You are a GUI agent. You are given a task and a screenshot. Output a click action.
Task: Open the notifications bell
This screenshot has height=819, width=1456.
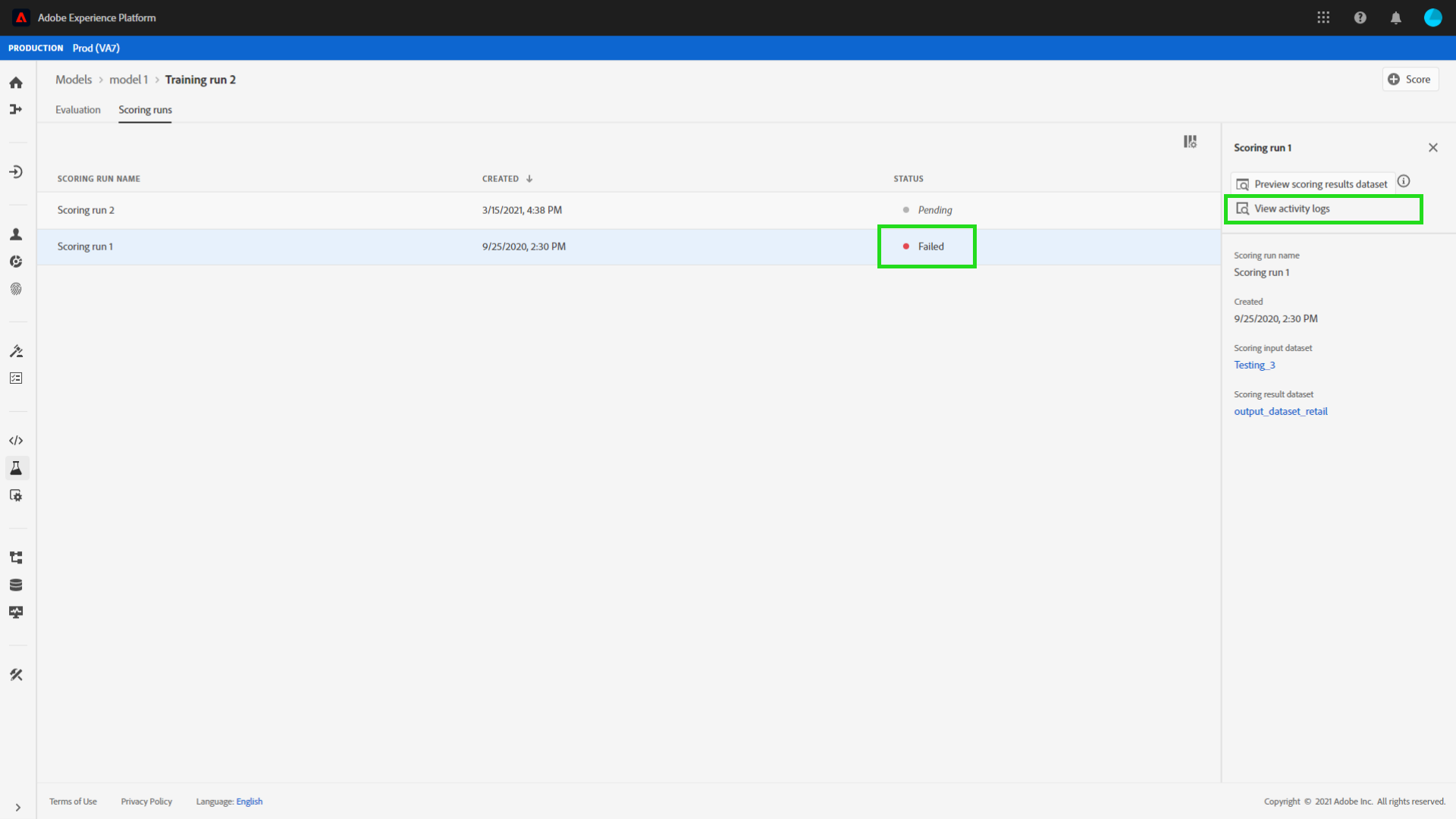click(x=1395, y=17)
